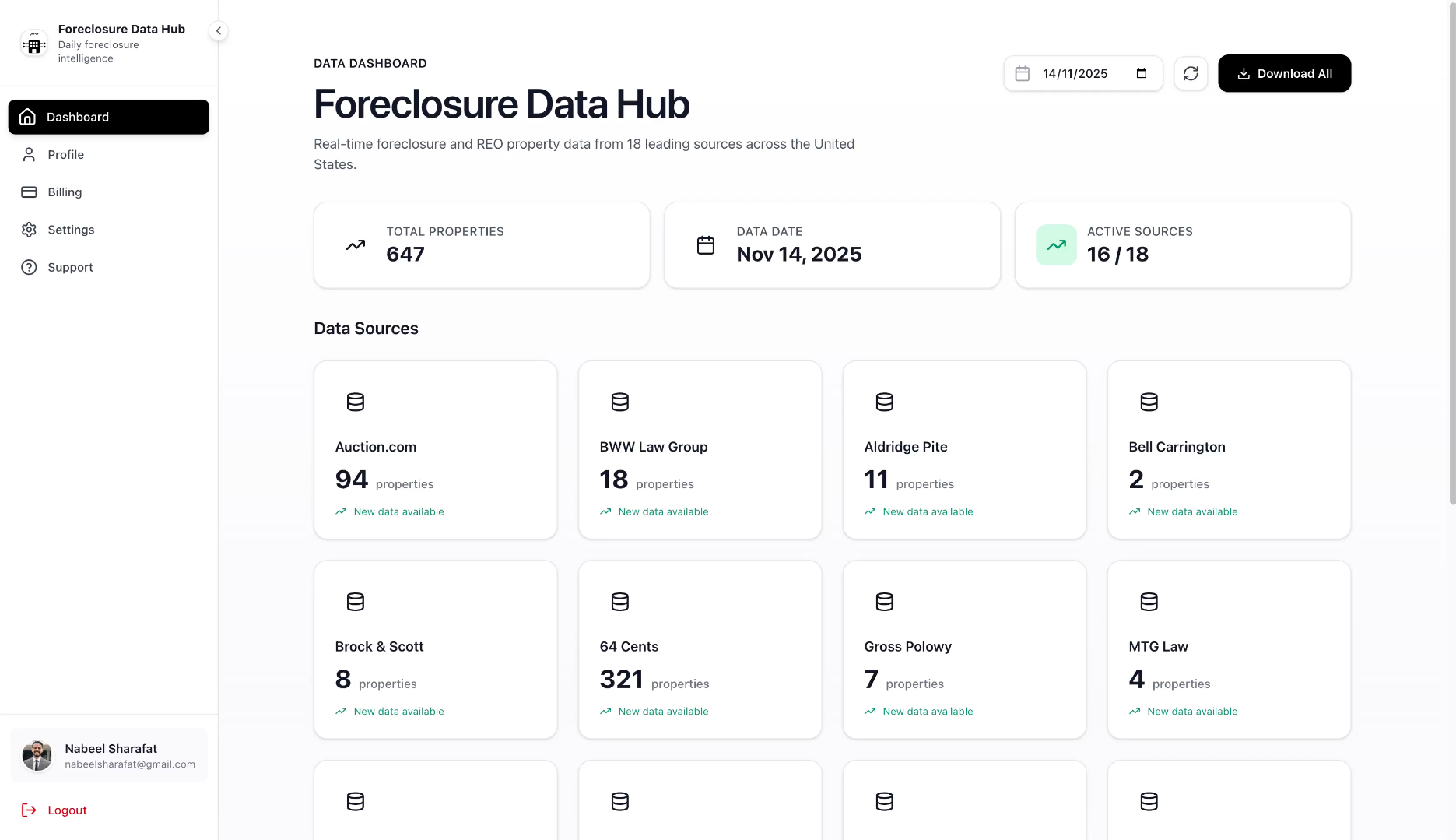Click New data available on BWW Law Group
The width and height of the screenshot is (1456, 840).
(662, 511)
